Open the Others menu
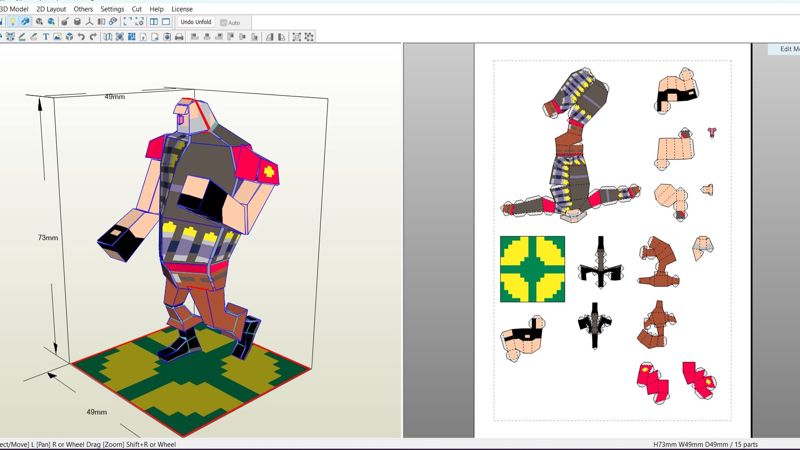800x450 pixels. 83,9
